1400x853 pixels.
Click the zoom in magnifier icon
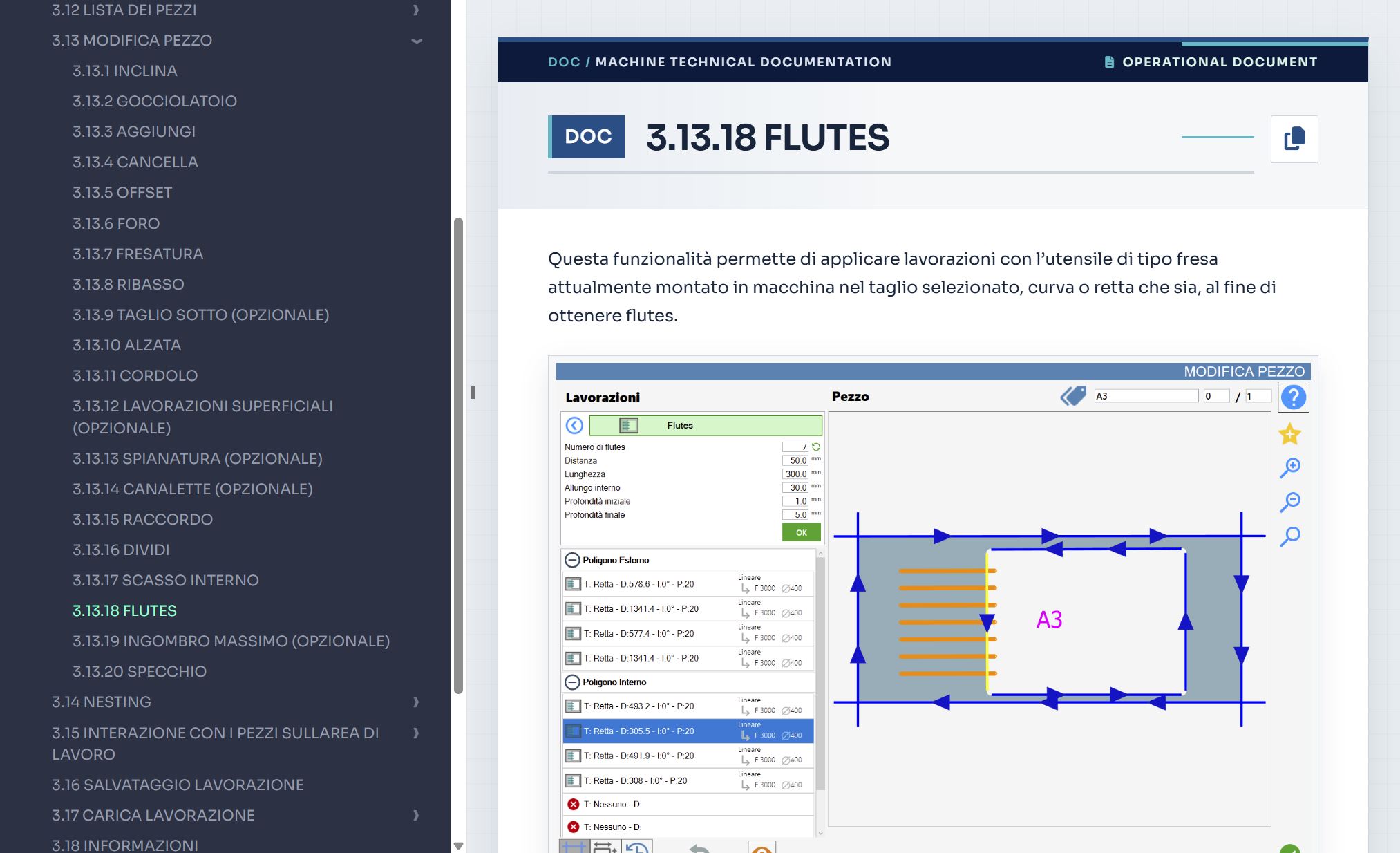1289,468
